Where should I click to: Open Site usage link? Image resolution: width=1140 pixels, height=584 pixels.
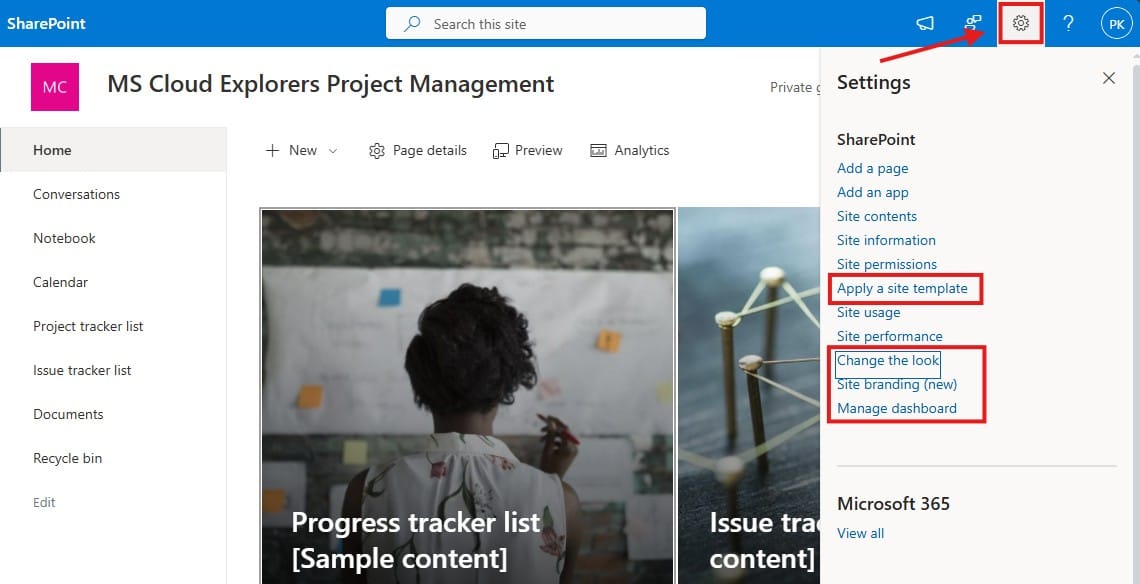pos(869,312)
